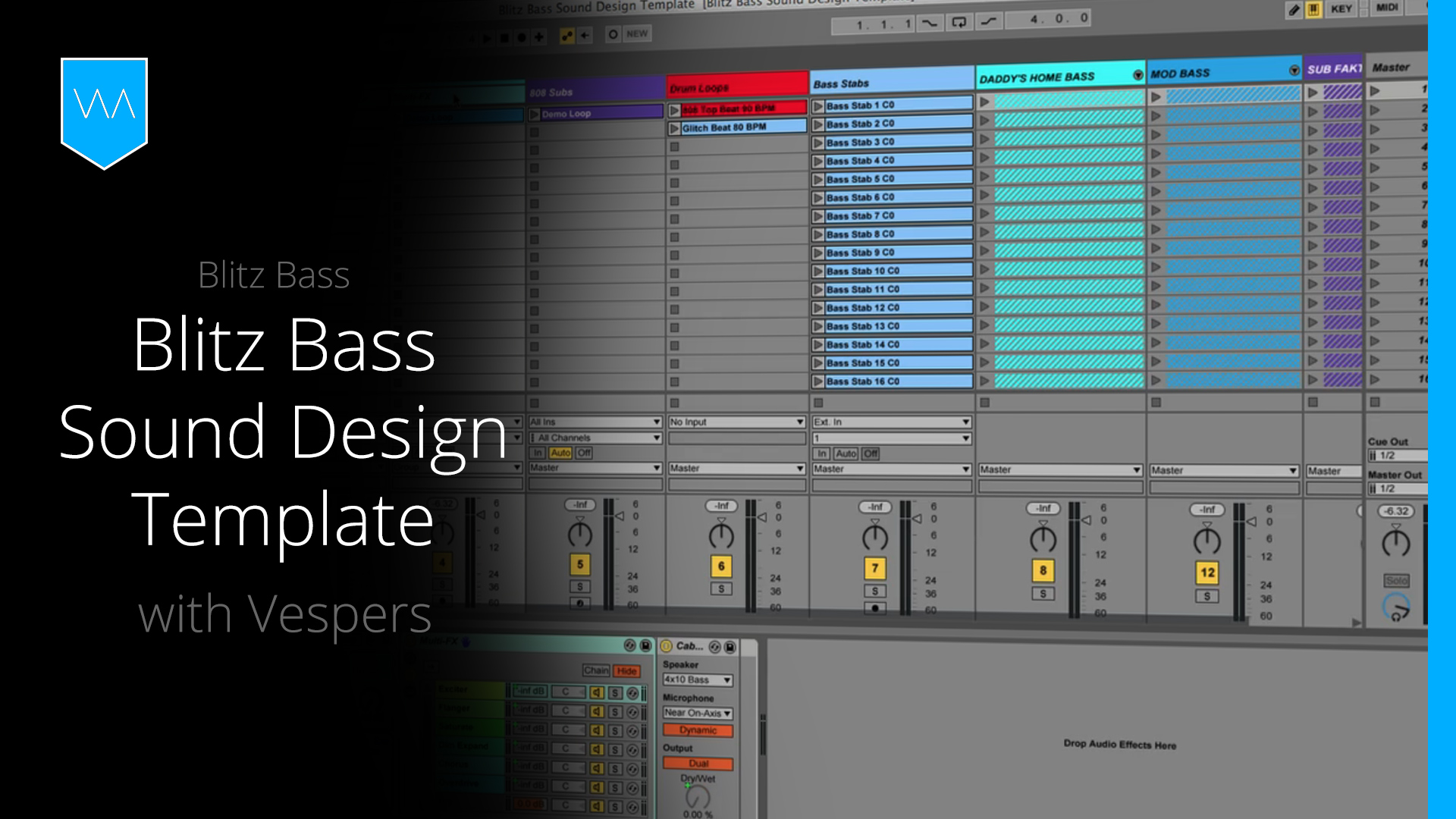Click the orange Hide button

626,671
